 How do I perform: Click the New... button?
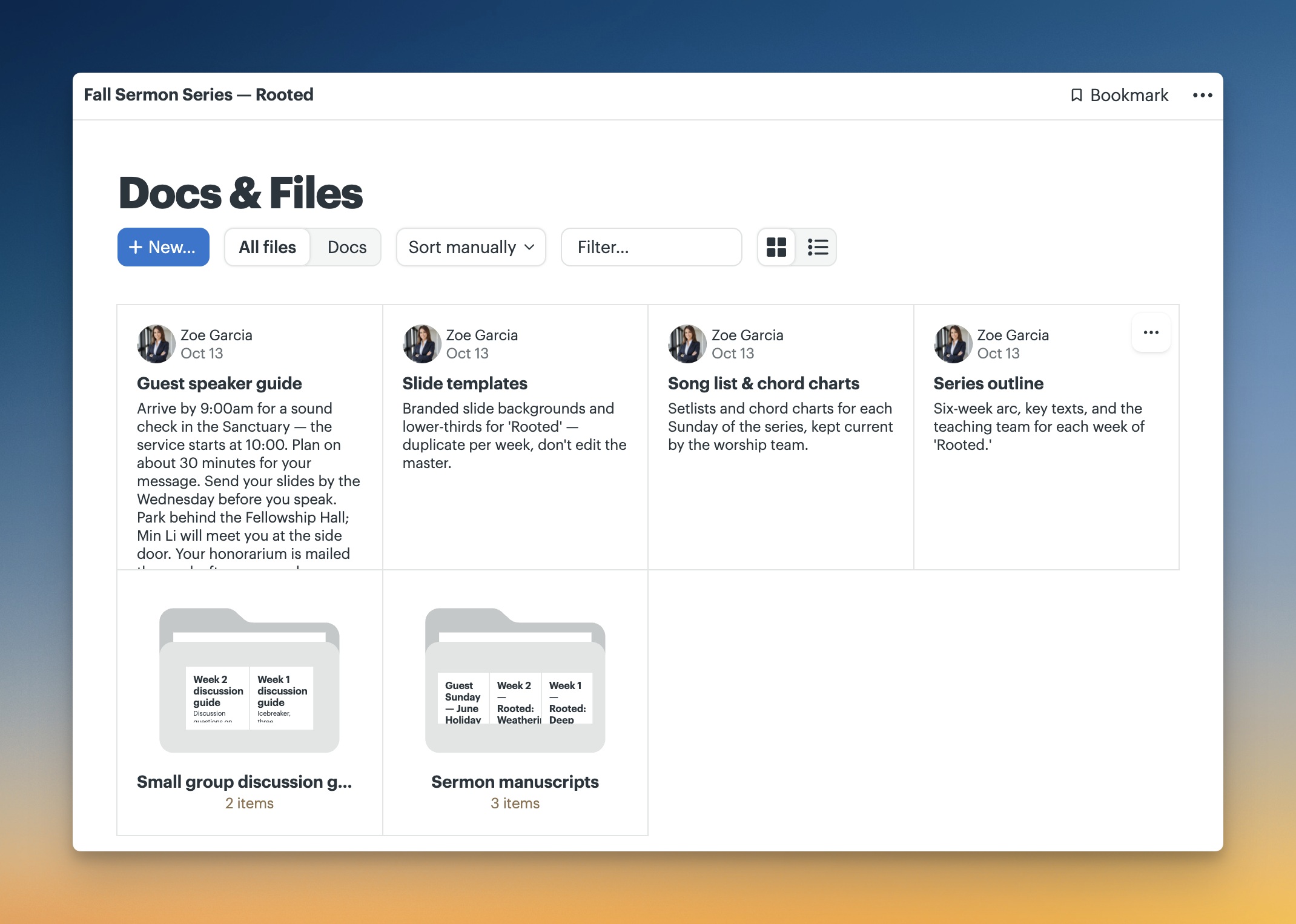click(164, 247)
